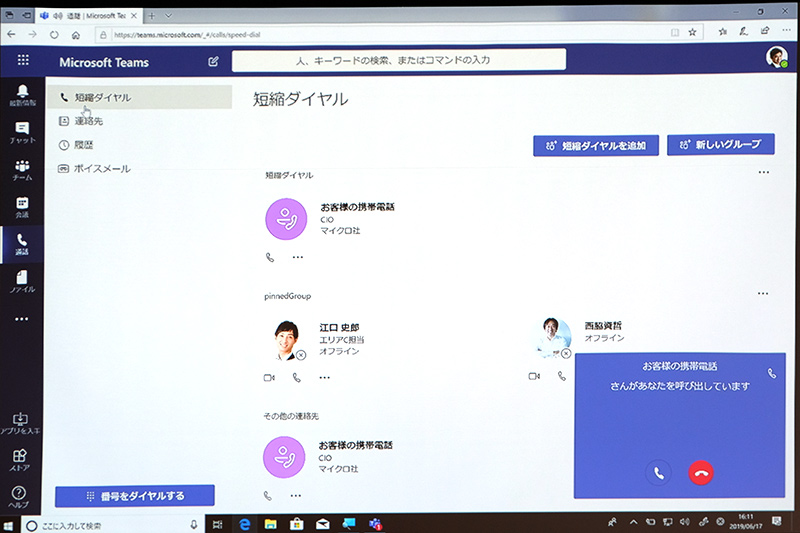Open the Files section in sidebar
Screen dimensions: 800x533
pos(22,282)
